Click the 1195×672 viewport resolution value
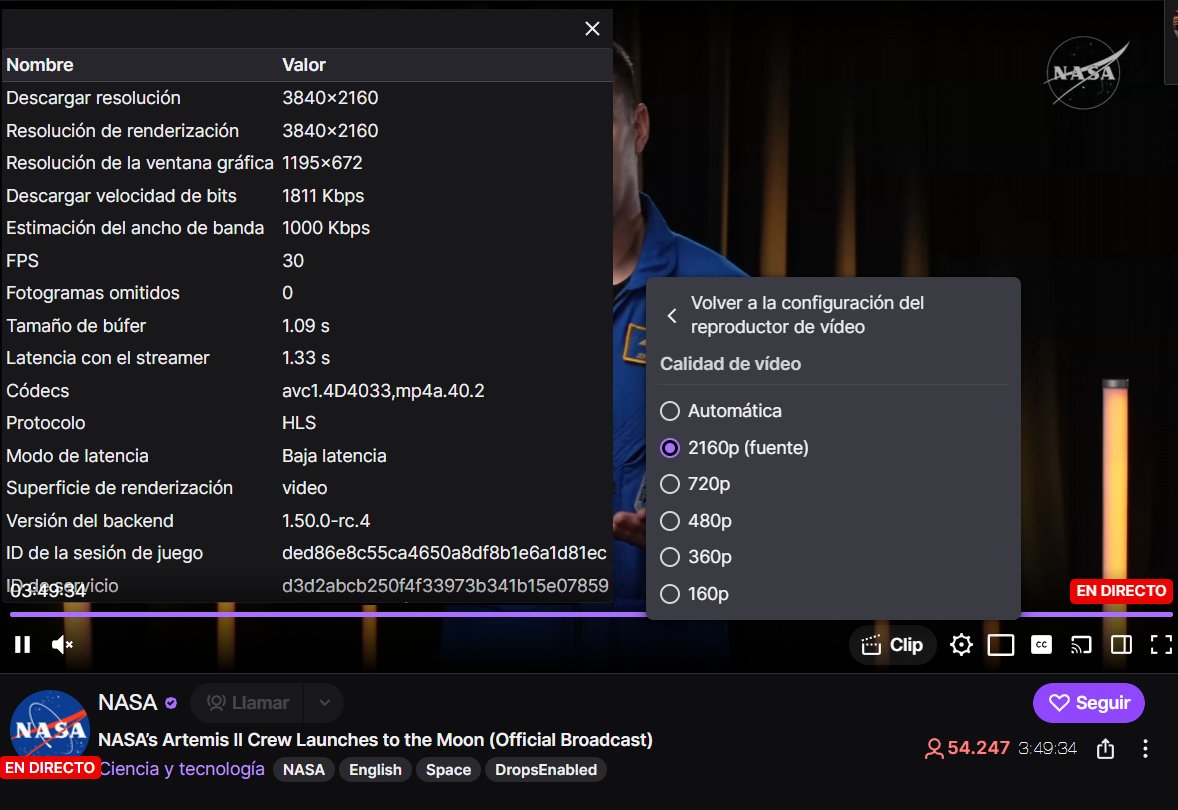This screenshot has width=1178, height=810. pos(322,163)
